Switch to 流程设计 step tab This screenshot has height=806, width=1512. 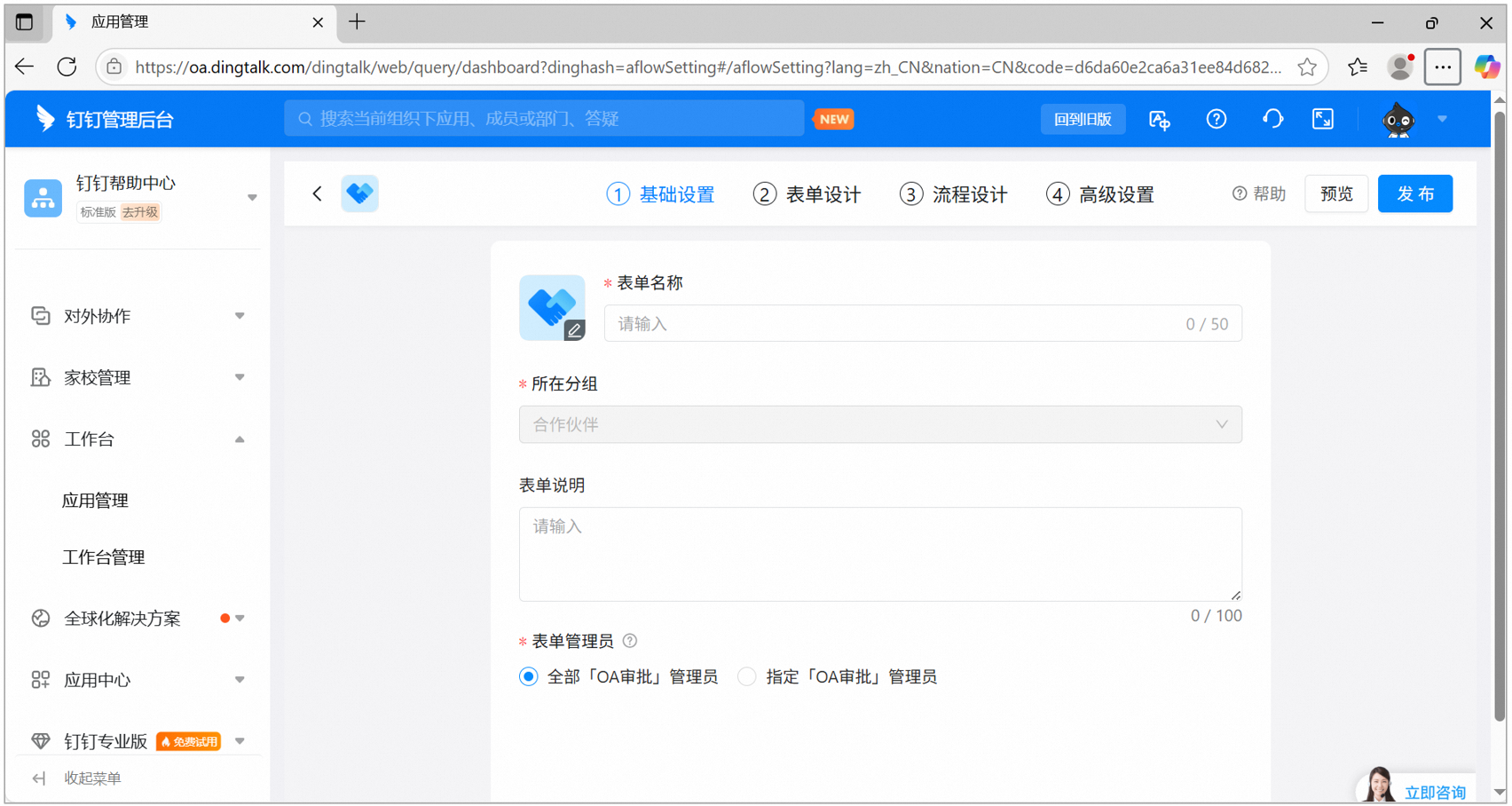coord(954,194)
